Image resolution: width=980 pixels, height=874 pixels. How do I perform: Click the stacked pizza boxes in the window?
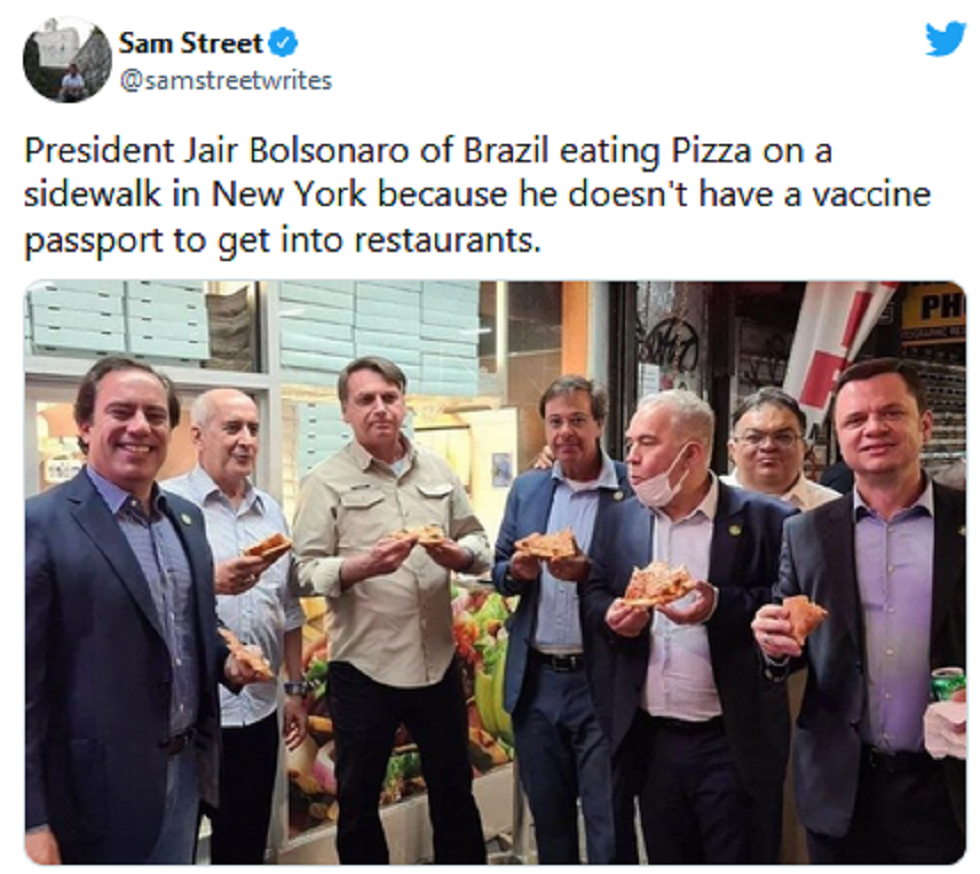click(120, 320)
